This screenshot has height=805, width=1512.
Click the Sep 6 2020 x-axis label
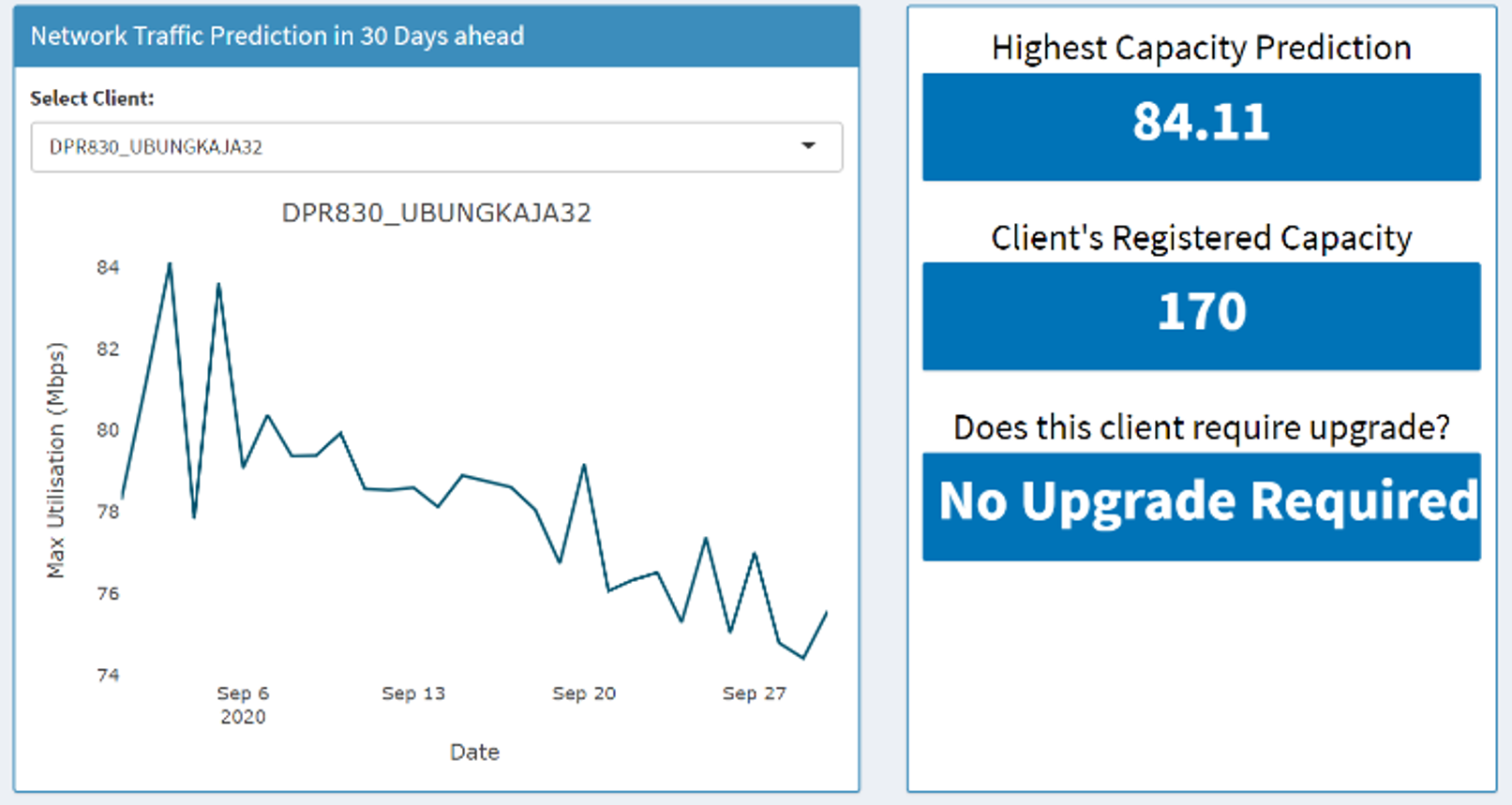243,705
